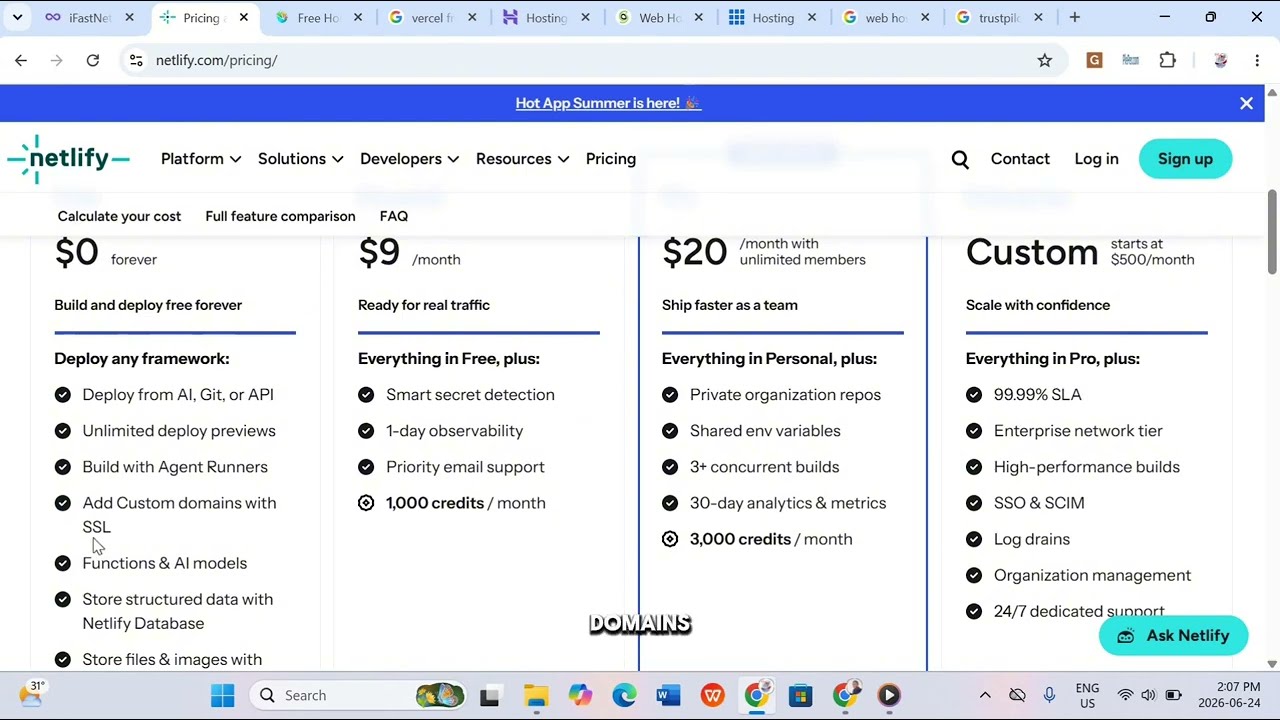Open the Contact page
The image size is (1280, 720).
[1020, 159]
